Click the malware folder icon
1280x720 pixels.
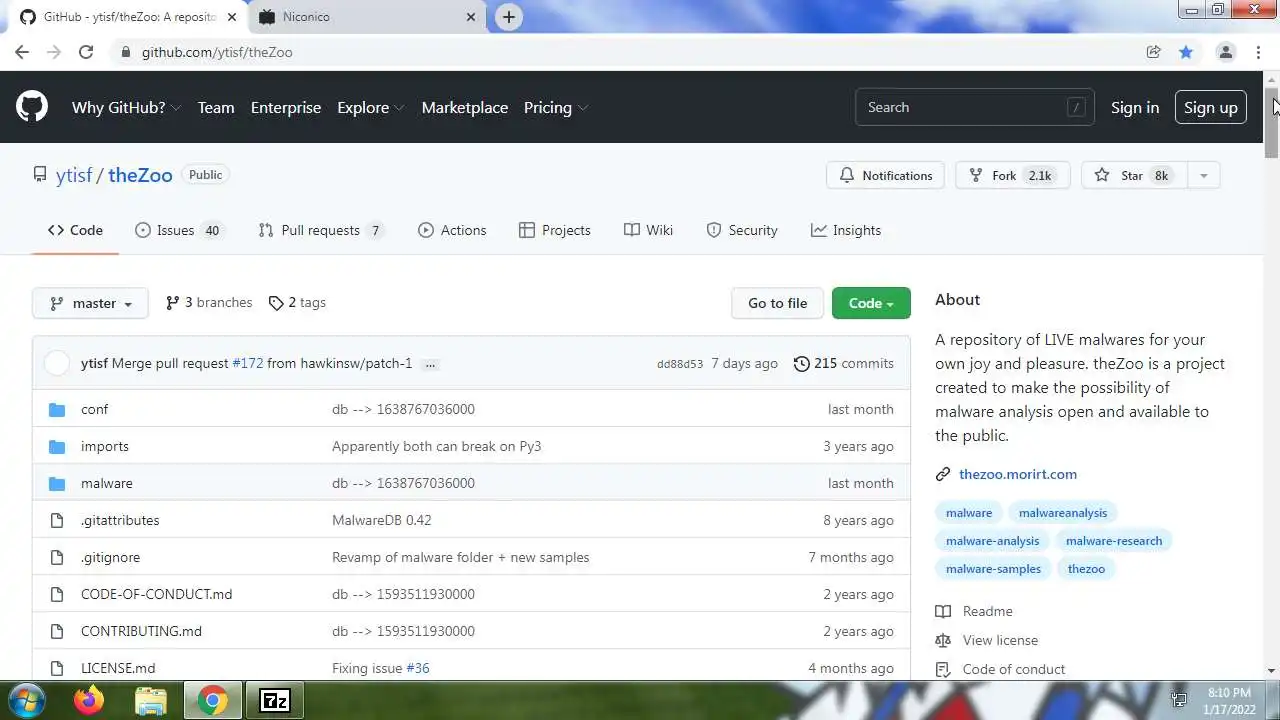tap(57, 484)
